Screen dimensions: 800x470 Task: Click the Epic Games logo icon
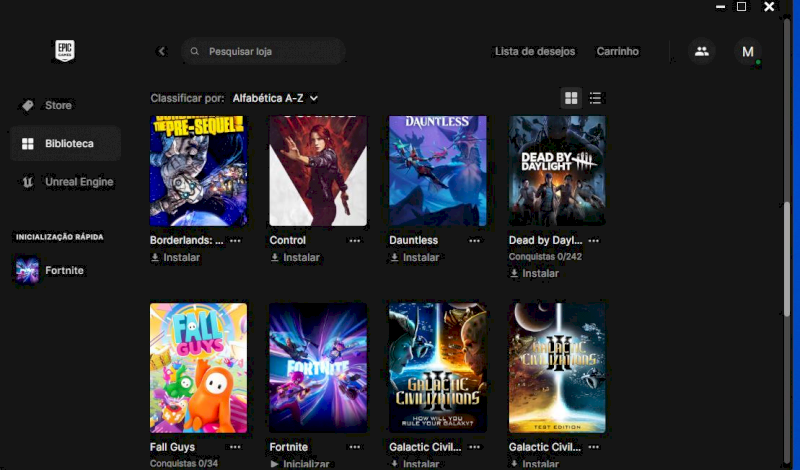point(65,51)
